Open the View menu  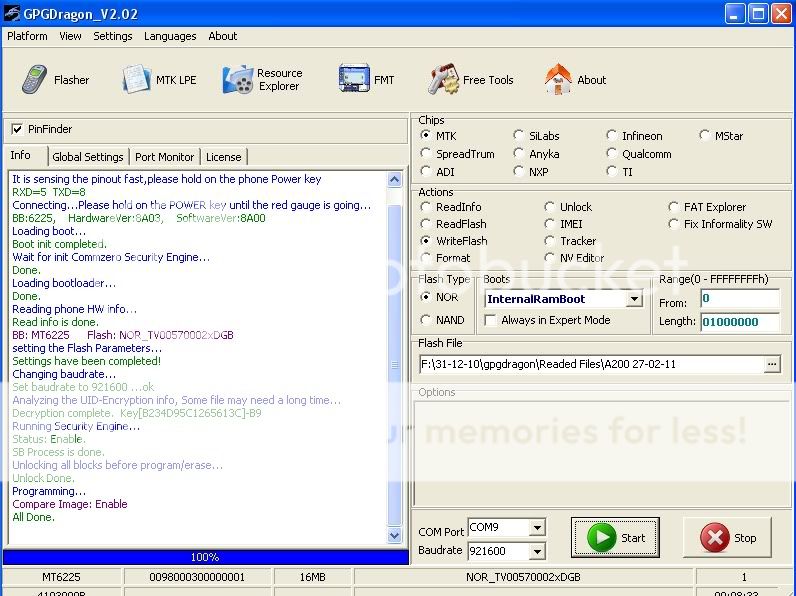(70, 36)
